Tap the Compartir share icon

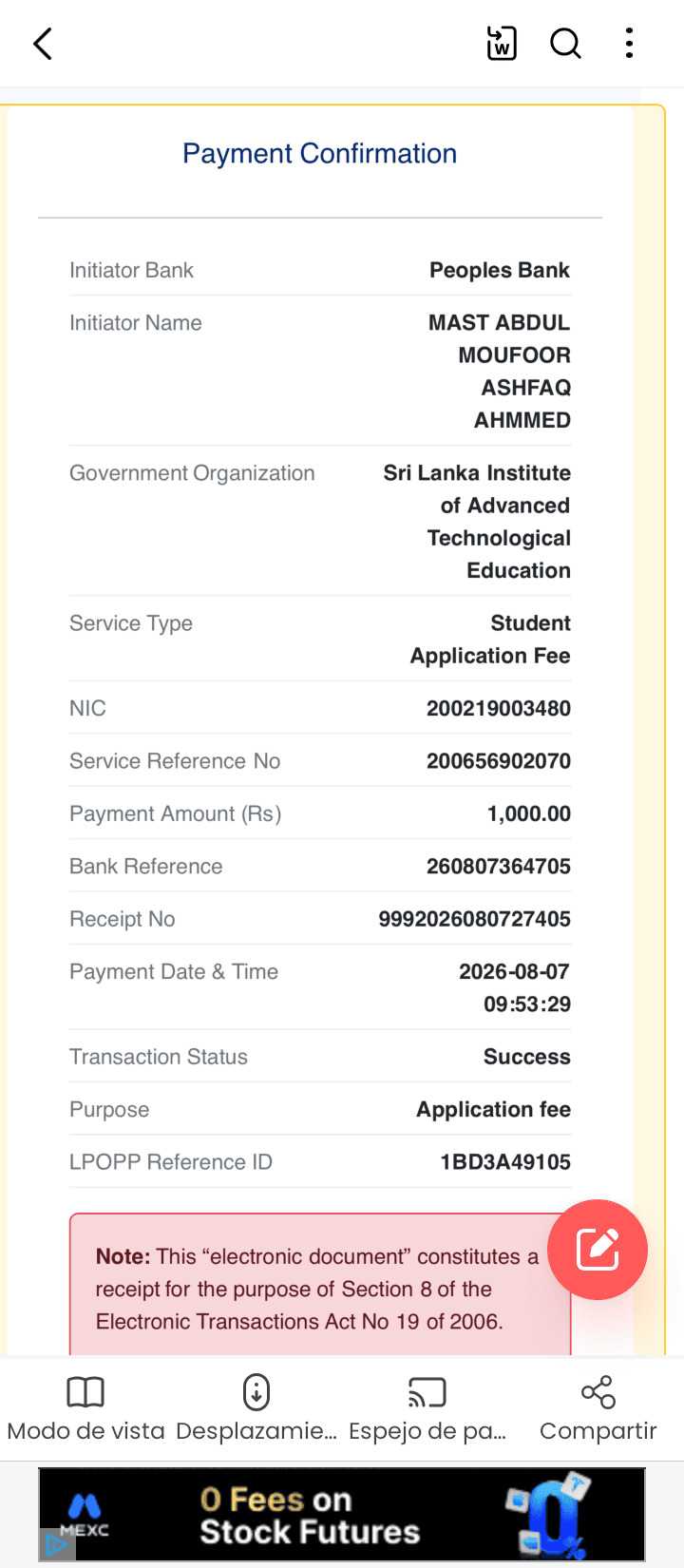tap(598, 1392)
